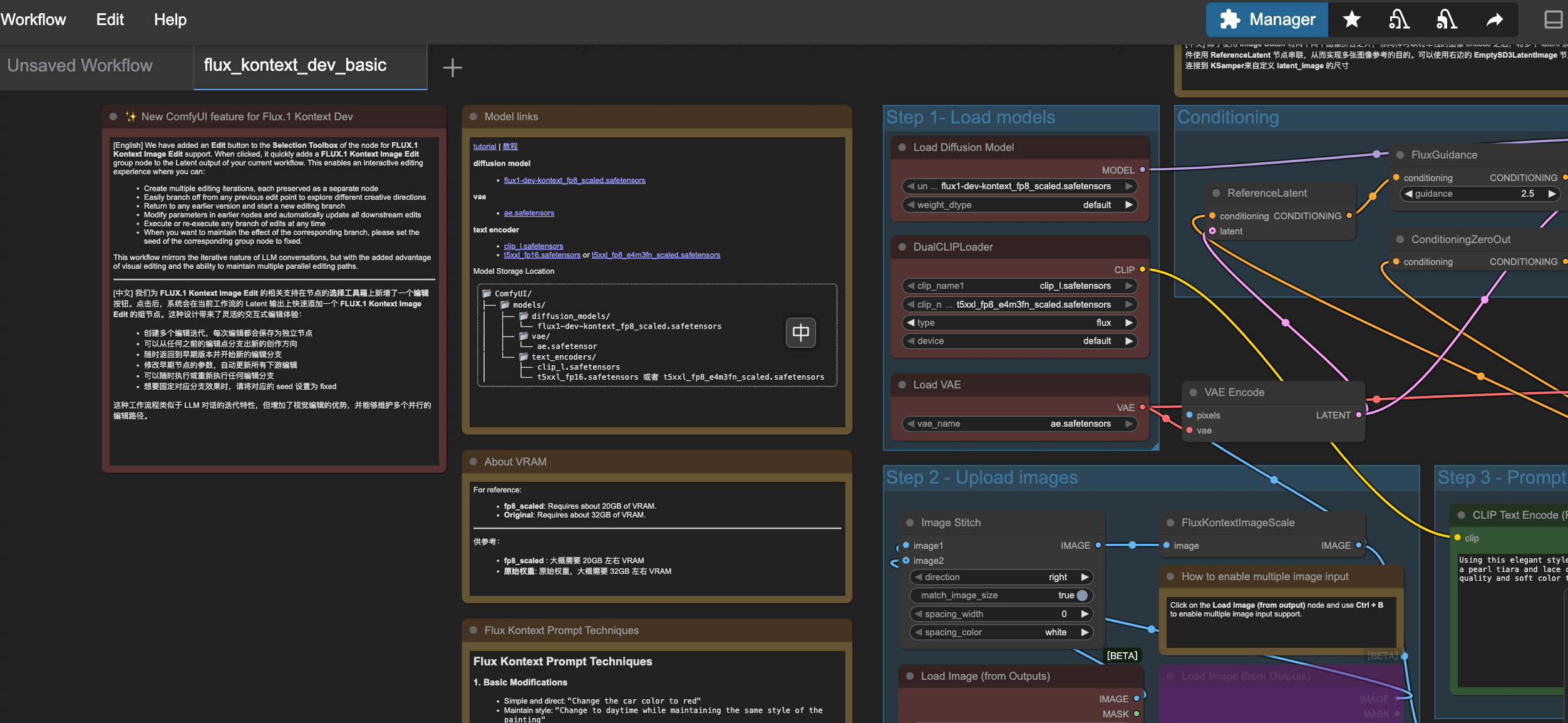Open the 教程 link
Image resolution: width=1568 pixels, height=723 pixels.
(x=510, y=147)
